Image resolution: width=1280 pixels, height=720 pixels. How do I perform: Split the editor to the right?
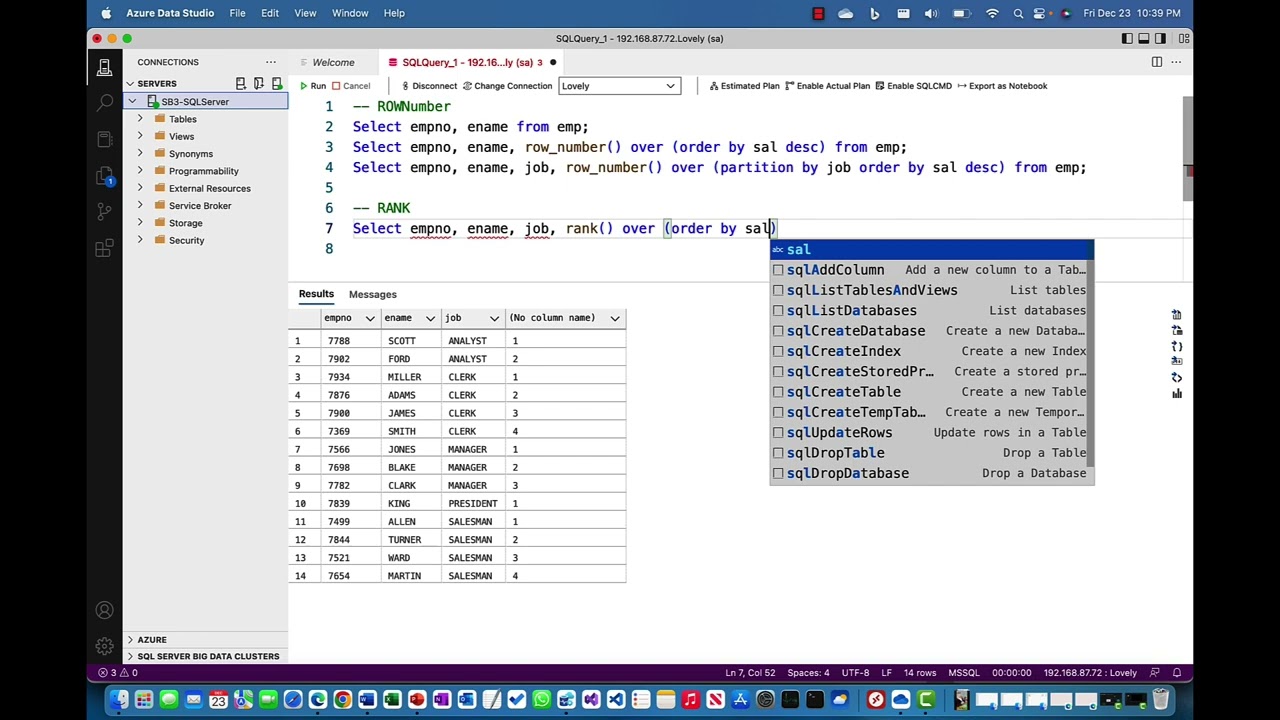pos(1157,62)
